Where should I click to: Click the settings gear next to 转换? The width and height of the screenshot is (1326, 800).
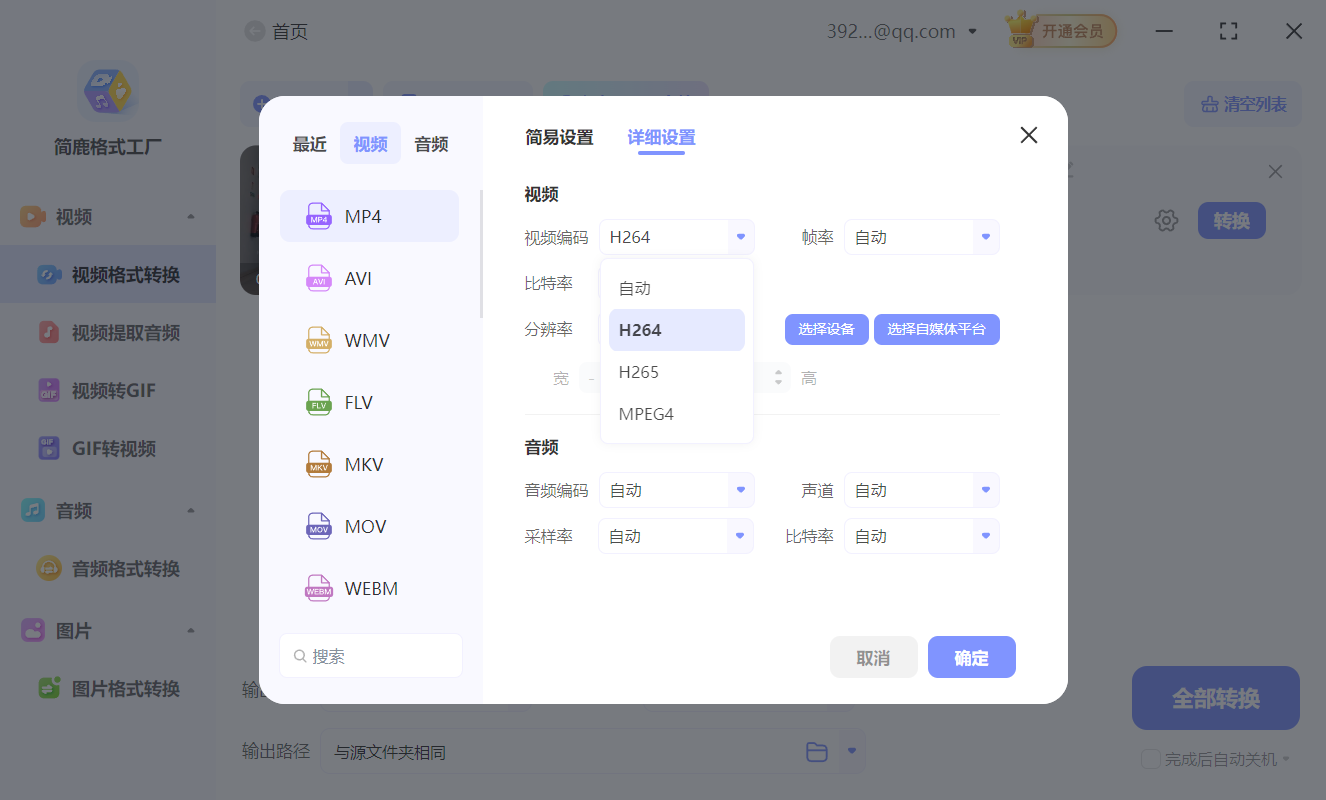(1166, 220)
